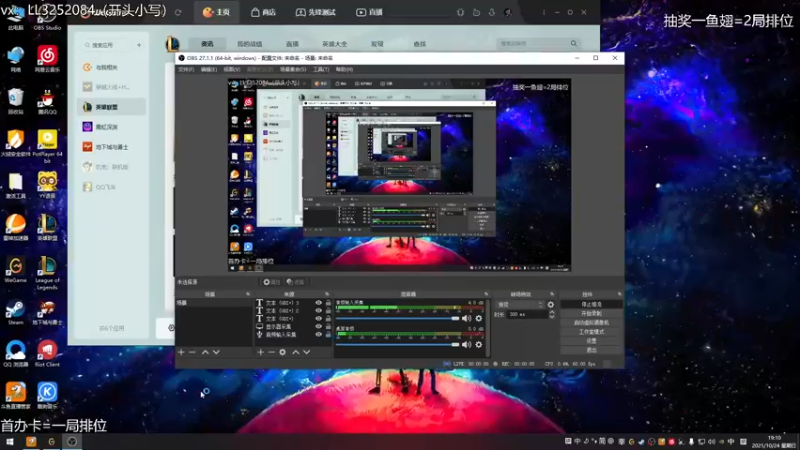This screenshot has height=450, width=800.
Task: Switch to WeGame 商店 tab
Action: 263,12
